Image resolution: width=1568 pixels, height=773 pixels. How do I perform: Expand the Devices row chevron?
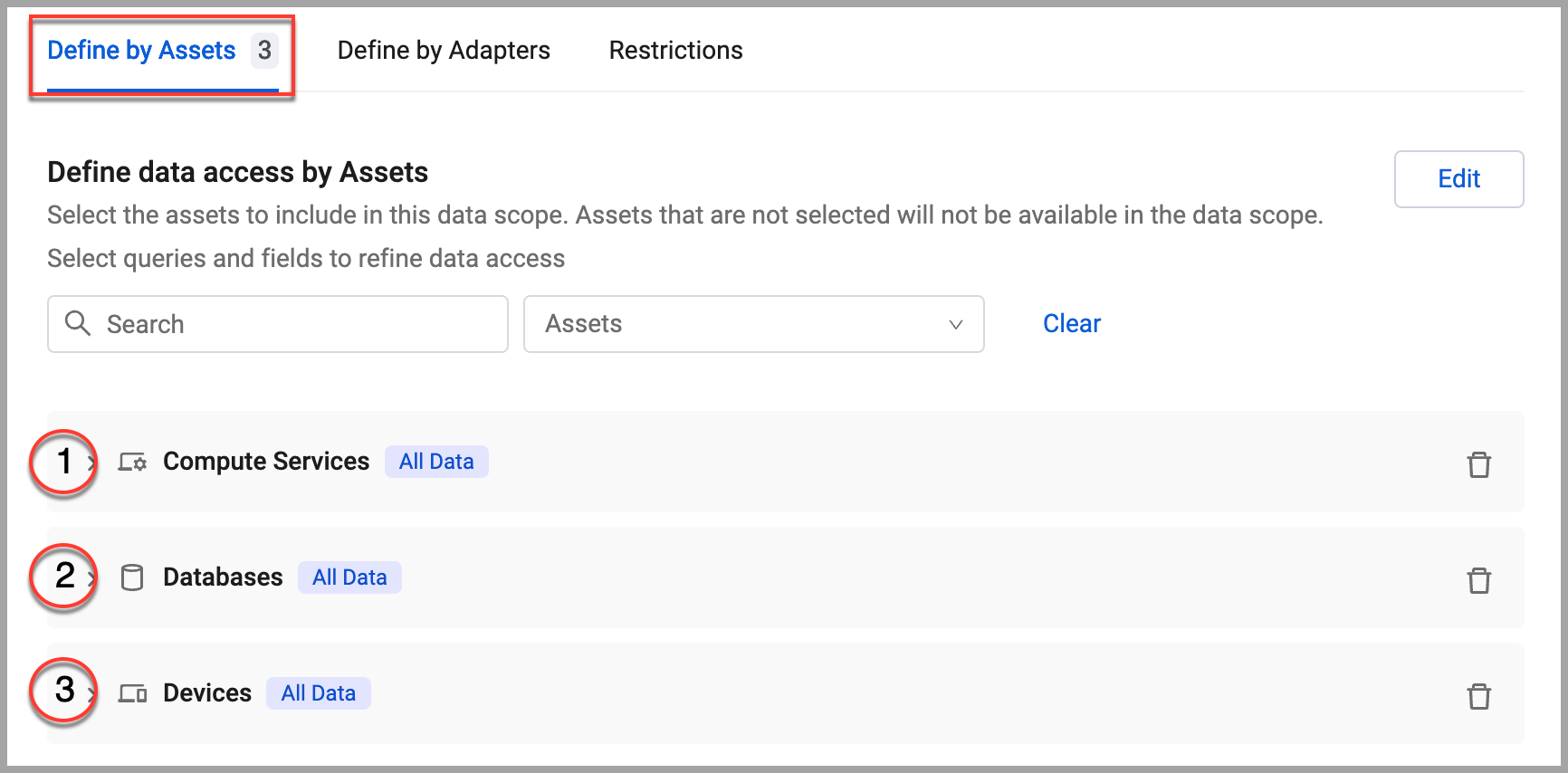pyautogui.click(x=91, y=693)
